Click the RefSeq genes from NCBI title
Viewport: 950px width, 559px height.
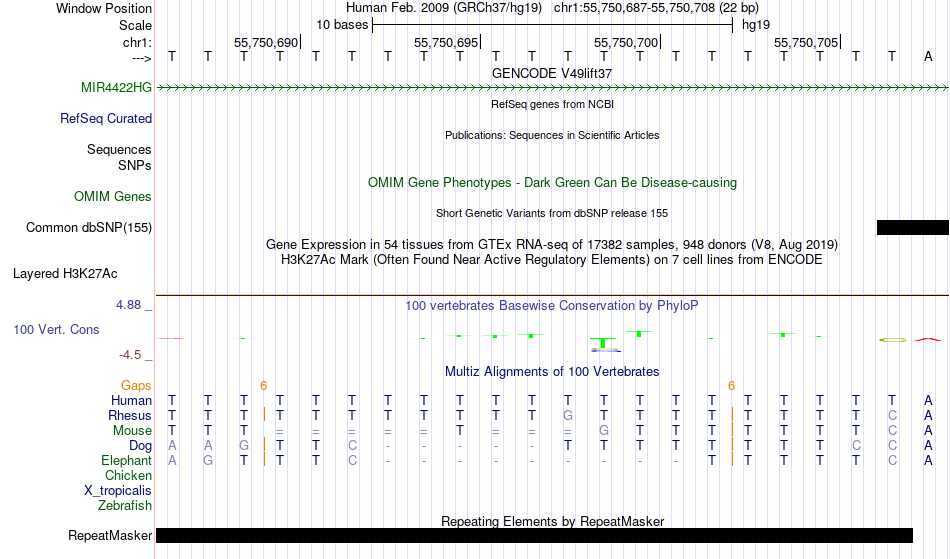(552, 104)
